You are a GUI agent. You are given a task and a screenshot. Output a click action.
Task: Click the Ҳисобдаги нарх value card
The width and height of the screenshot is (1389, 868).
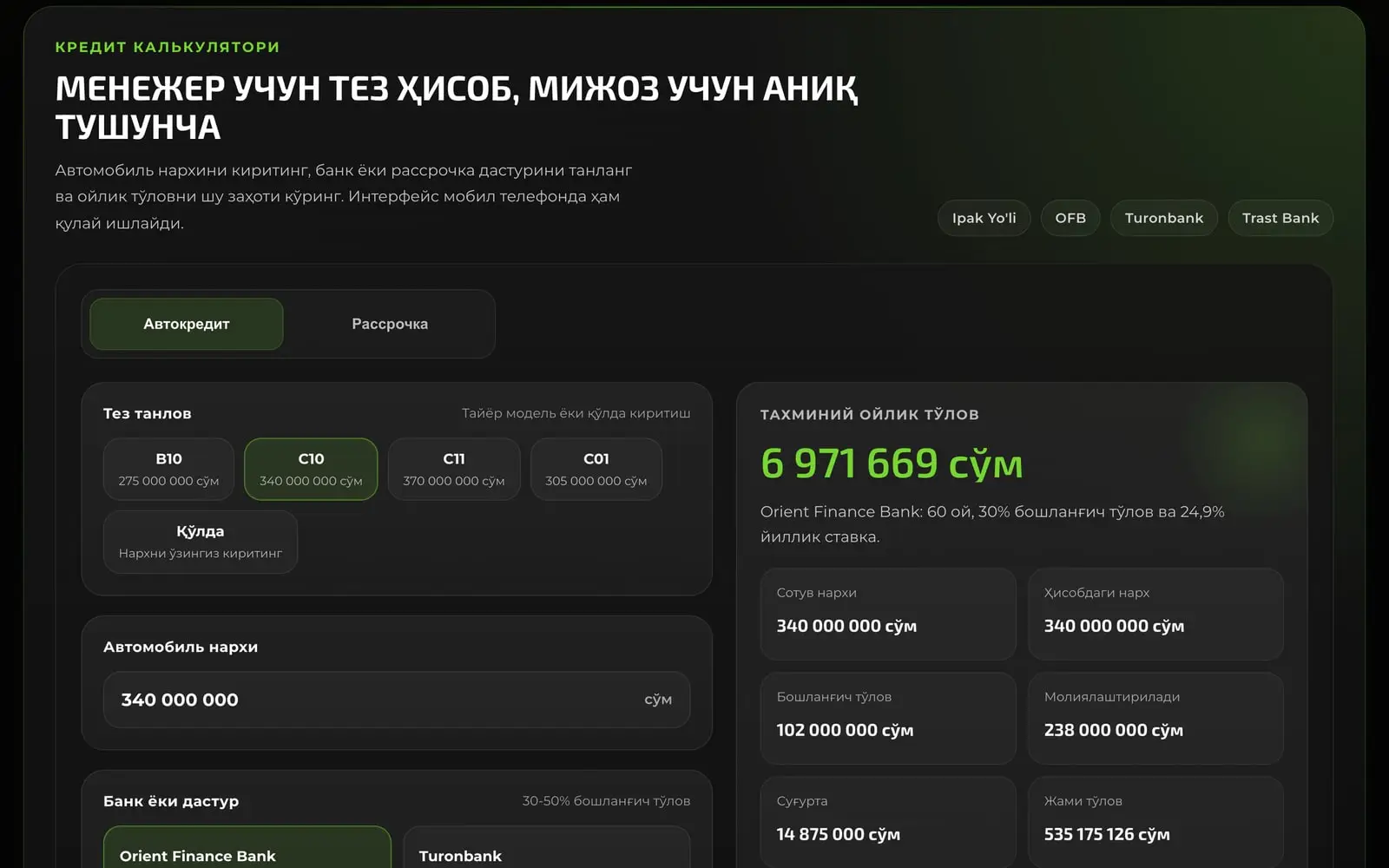click(x=1155, y=614)
